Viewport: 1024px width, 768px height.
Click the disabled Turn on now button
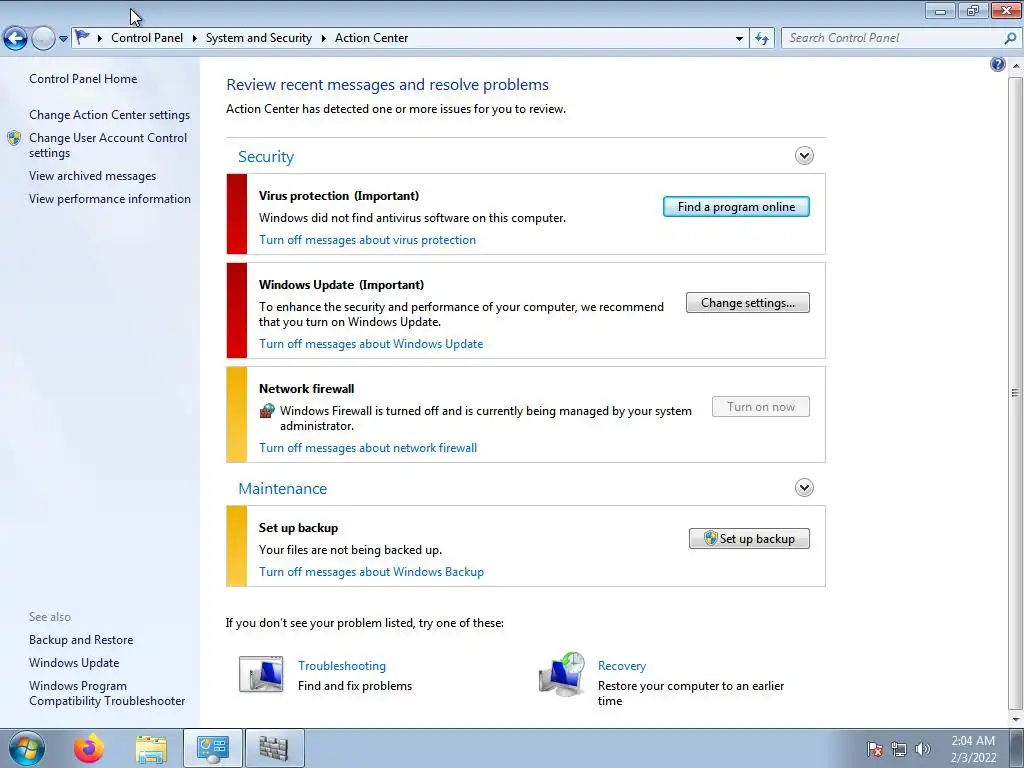[x=761, y=407]
